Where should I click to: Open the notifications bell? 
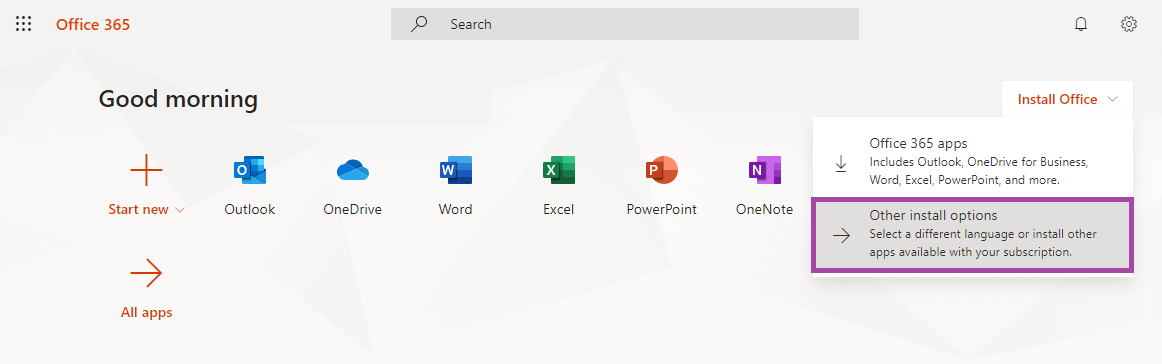pyautogui.click(x=1081, y=24)
